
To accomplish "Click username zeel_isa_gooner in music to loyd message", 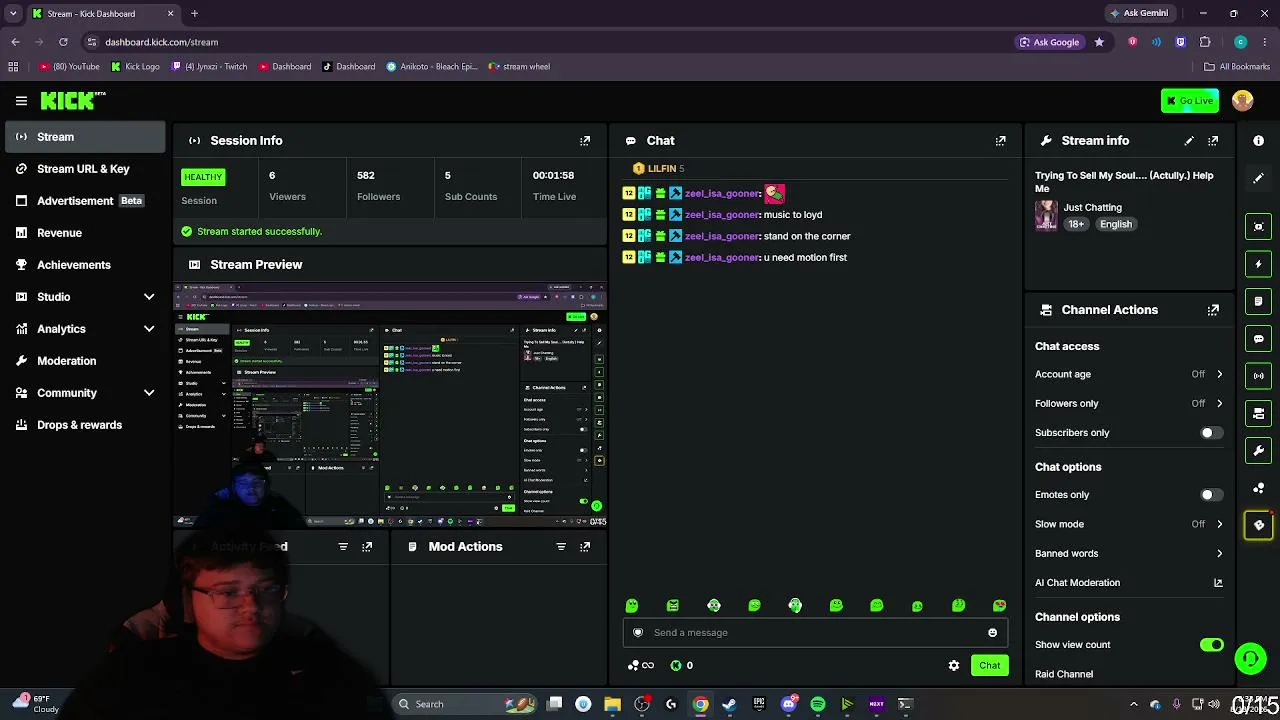I will point(722,215).
